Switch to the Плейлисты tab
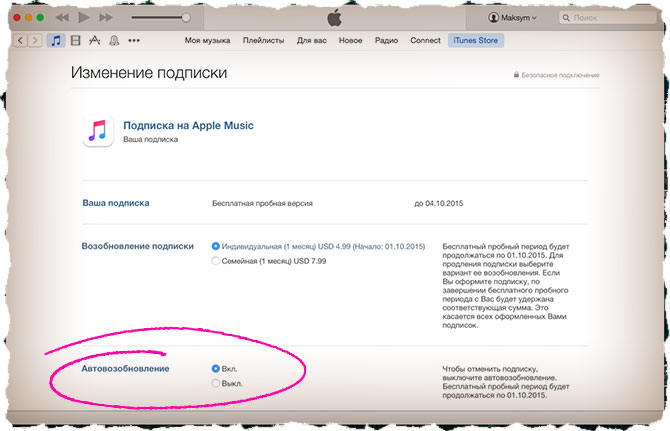Viewport: 670px width, 431px height. [x=263, y=41]
